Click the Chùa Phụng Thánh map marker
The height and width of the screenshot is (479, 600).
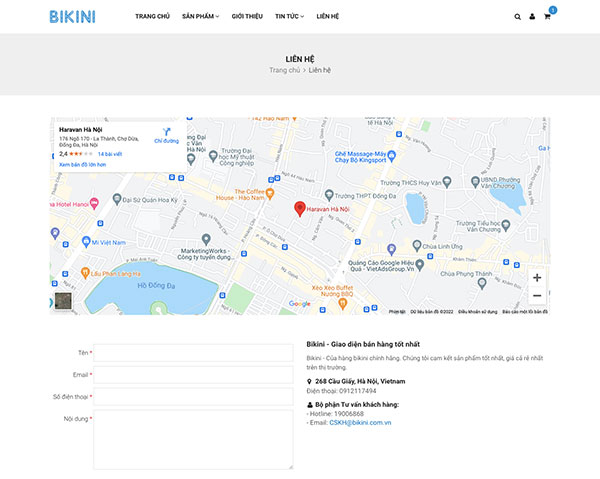(482, 283)
